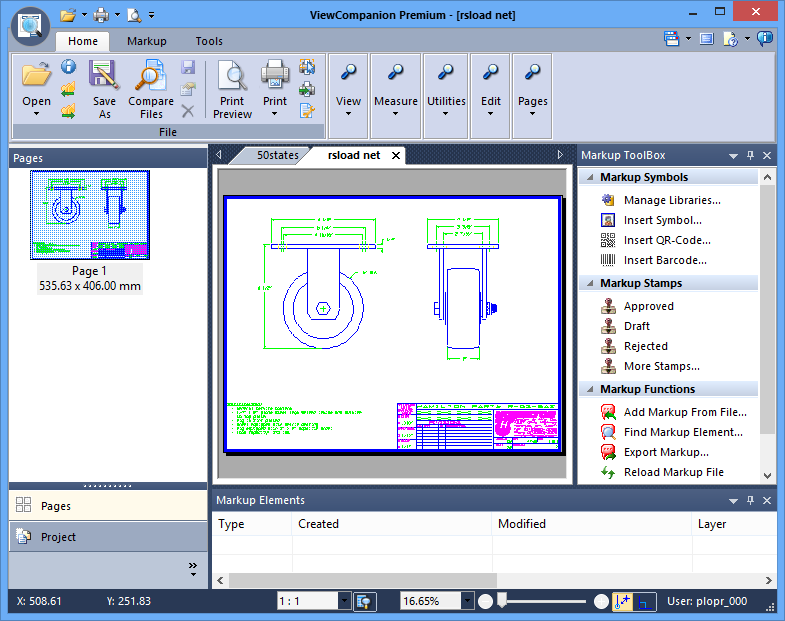Click the Open file folder icon
785x621 pixels.
click(x=36, y=75)
